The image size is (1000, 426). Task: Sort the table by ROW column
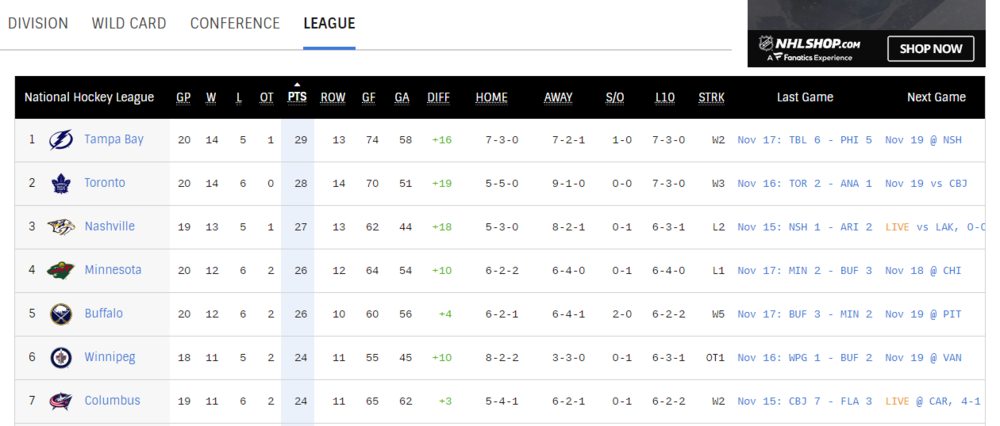(332, 98)
